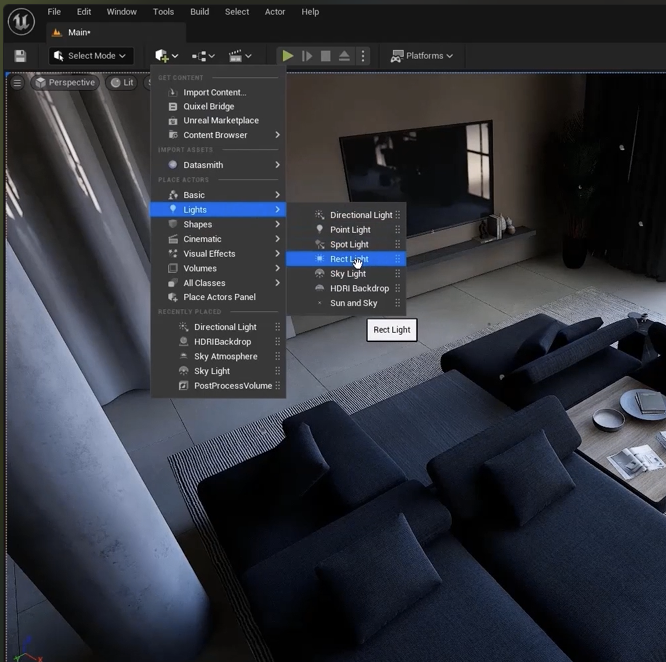
Task: Expand Content Browser submenu
Action: click(x=218, y=135)
